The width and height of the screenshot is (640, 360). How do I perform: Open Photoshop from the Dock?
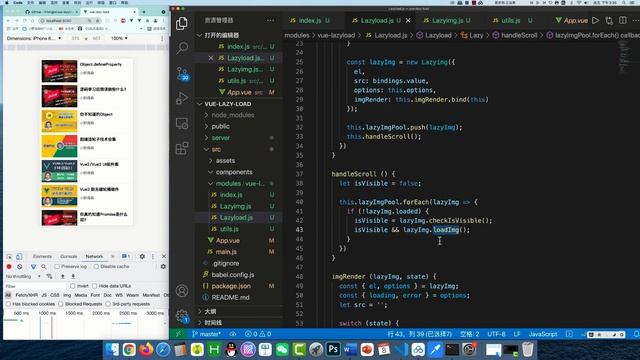(333, 349)
